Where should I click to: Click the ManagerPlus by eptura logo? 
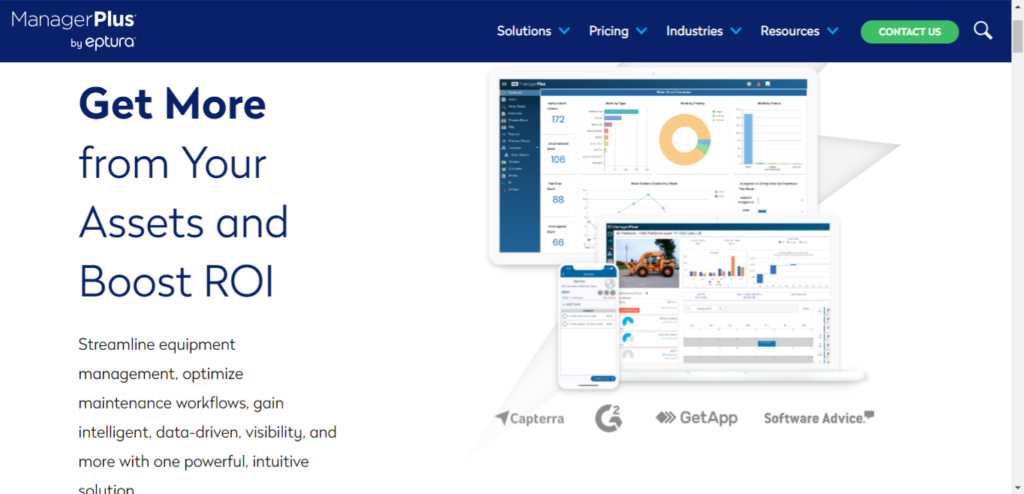(73, 30)
